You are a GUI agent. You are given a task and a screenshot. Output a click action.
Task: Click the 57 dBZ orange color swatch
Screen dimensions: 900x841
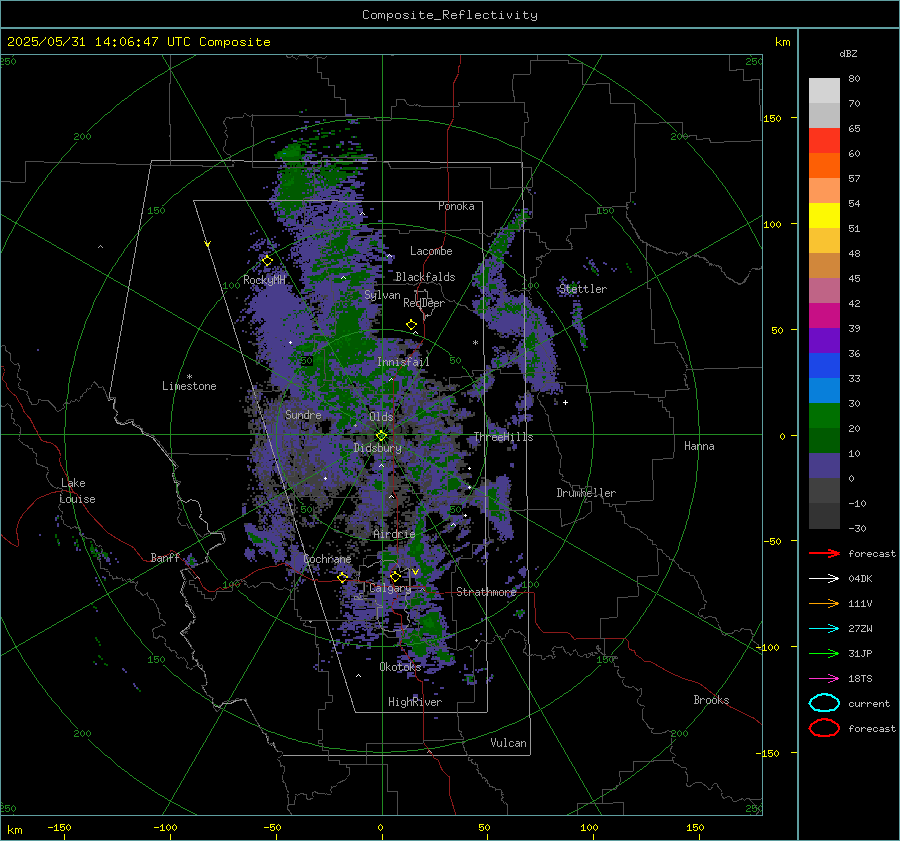point(824,165)
